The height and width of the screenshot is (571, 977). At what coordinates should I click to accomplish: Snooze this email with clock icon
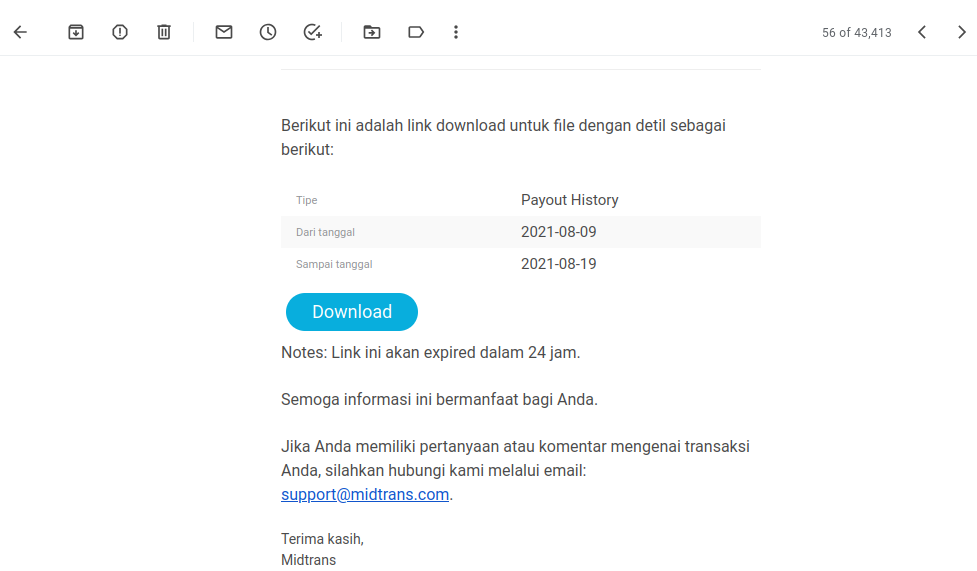click(268, 32)
